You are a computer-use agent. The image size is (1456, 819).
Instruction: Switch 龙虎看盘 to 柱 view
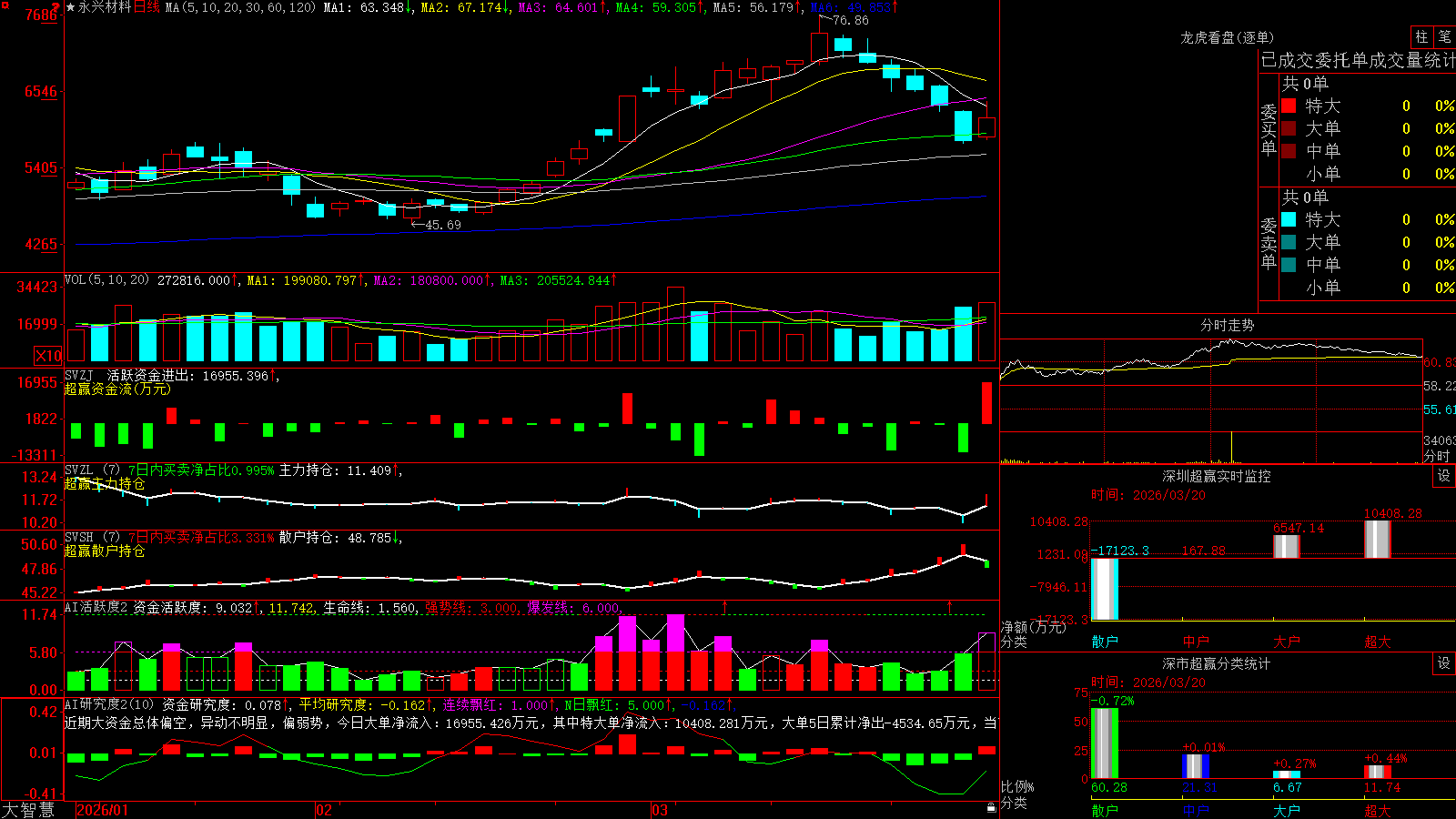point(1421,36)
